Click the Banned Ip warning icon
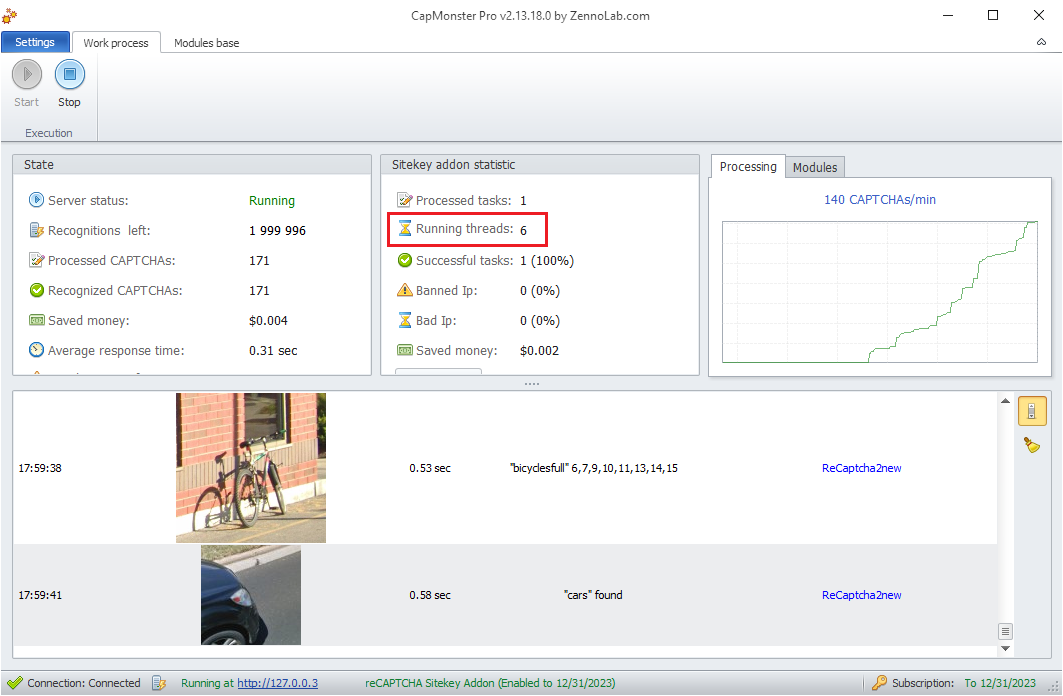 pyautogui.click(x=405, y=290)
